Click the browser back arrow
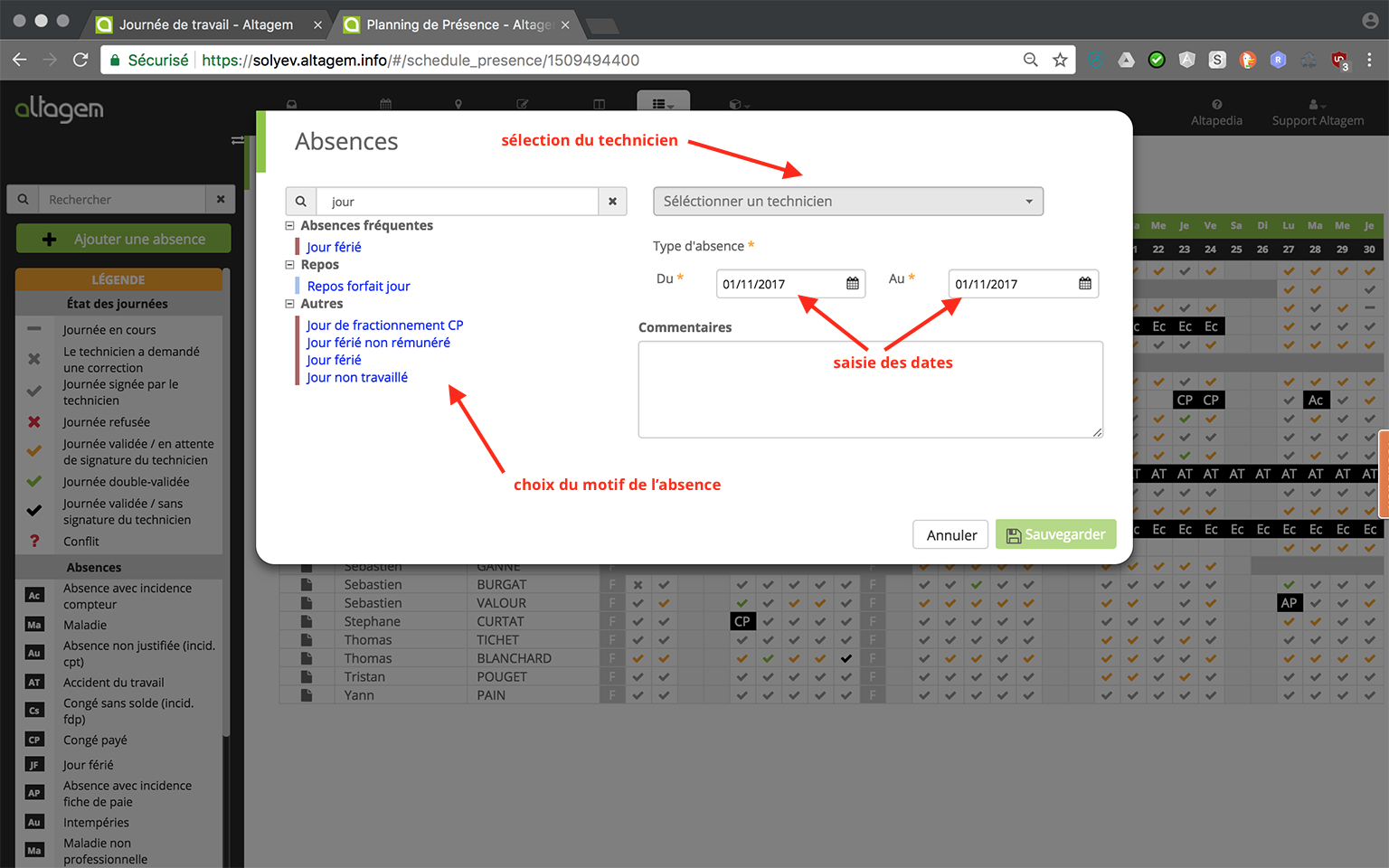This screenshot has width=1389, height=868. point(20,60)
